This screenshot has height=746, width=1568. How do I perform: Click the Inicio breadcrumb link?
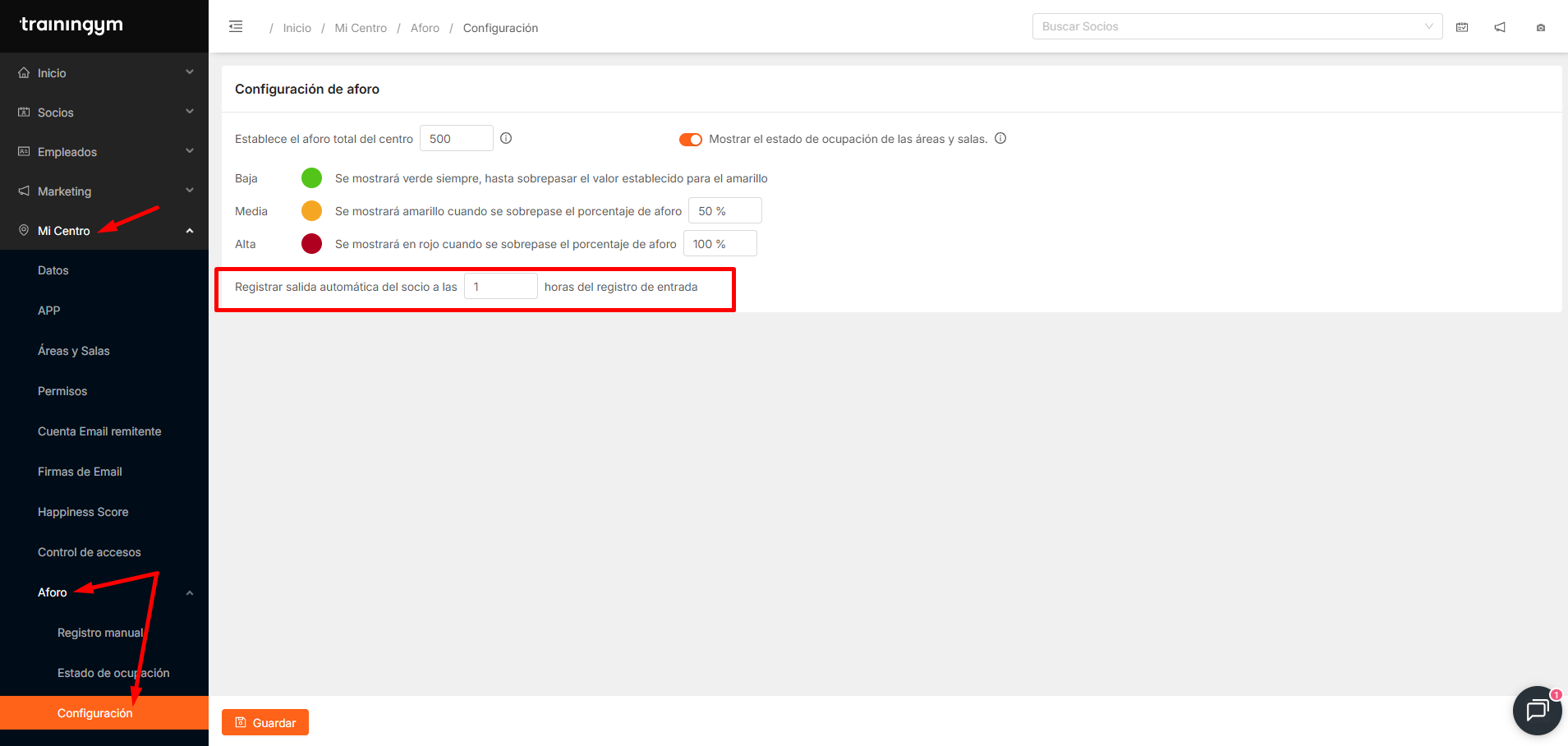click(297, 28)
